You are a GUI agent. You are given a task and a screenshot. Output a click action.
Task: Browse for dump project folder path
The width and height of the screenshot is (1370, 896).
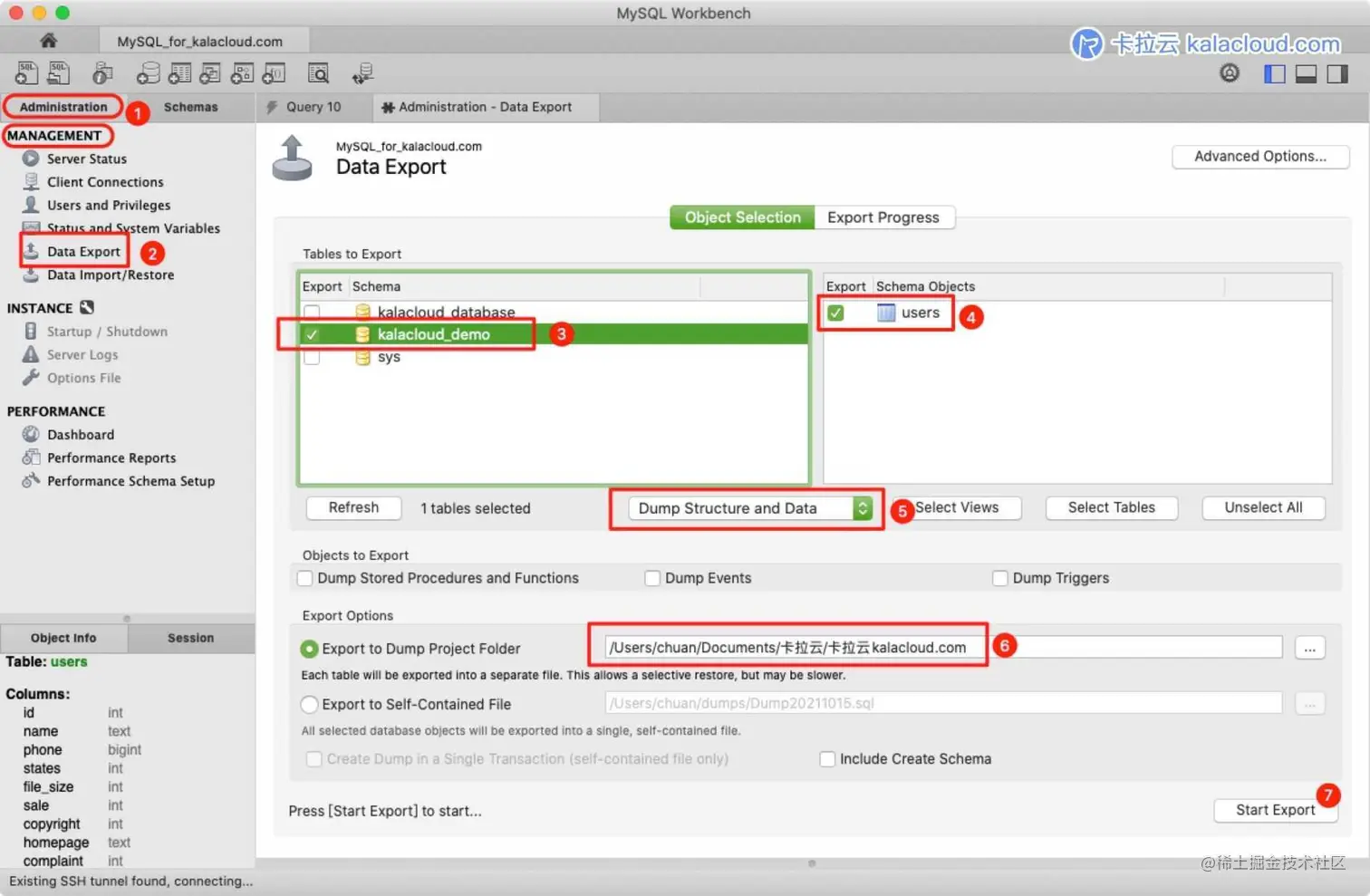click(x=1310, y=648)
